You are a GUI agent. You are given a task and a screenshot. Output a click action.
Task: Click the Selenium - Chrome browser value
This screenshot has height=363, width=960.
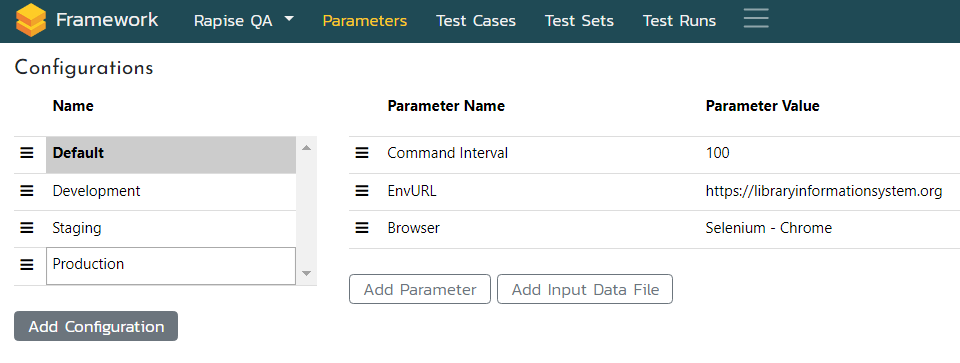point(769,228)
